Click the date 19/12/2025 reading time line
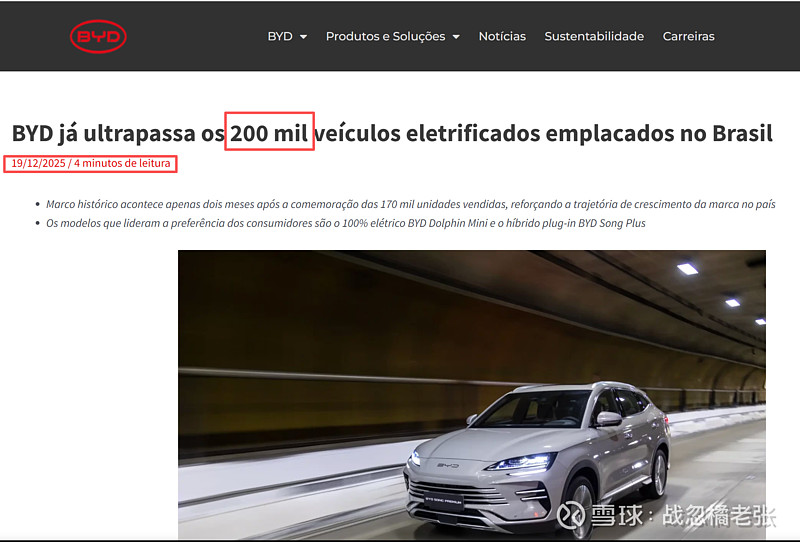 tap(90, 163)
